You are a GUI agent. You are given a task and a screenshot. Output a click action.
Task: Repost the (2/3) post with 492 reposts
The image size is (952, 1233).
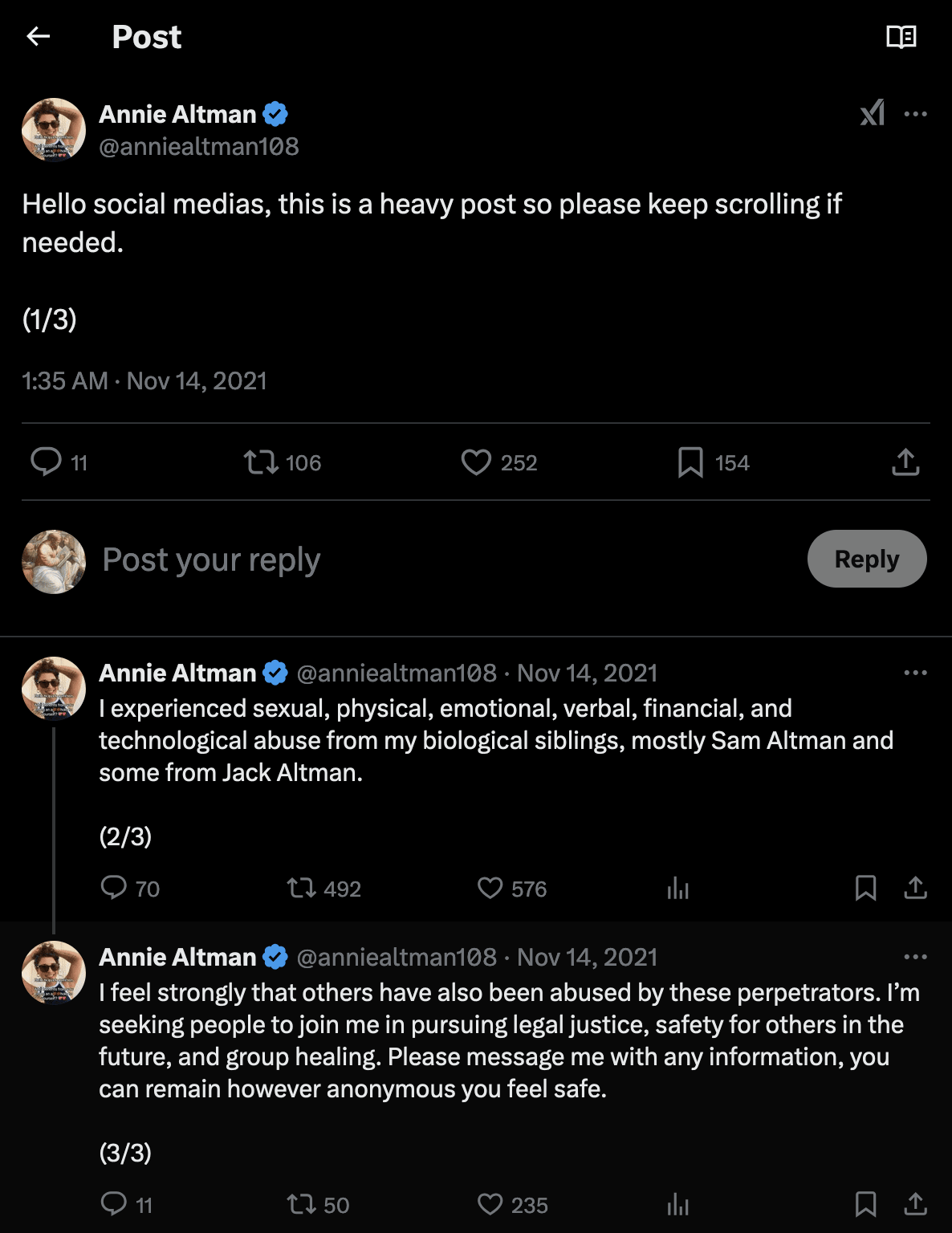302,888
